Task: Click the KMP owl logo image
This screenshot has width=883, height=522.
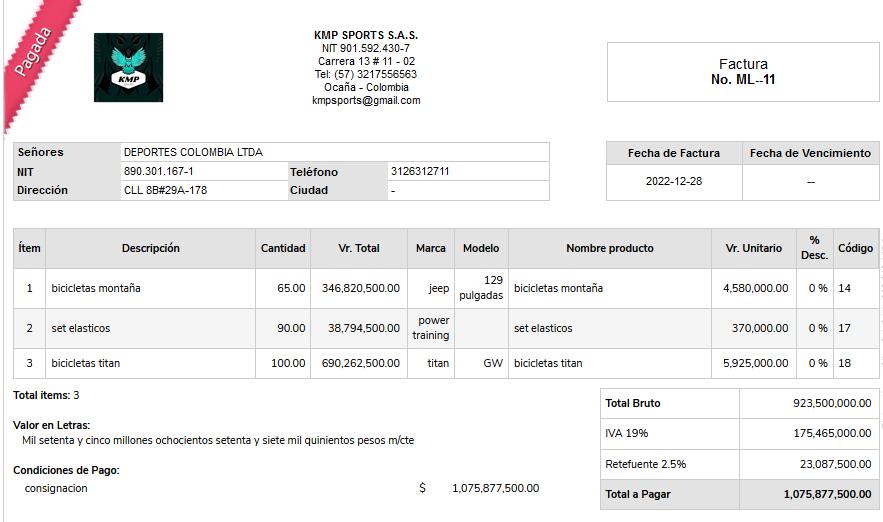Action: 128,68
